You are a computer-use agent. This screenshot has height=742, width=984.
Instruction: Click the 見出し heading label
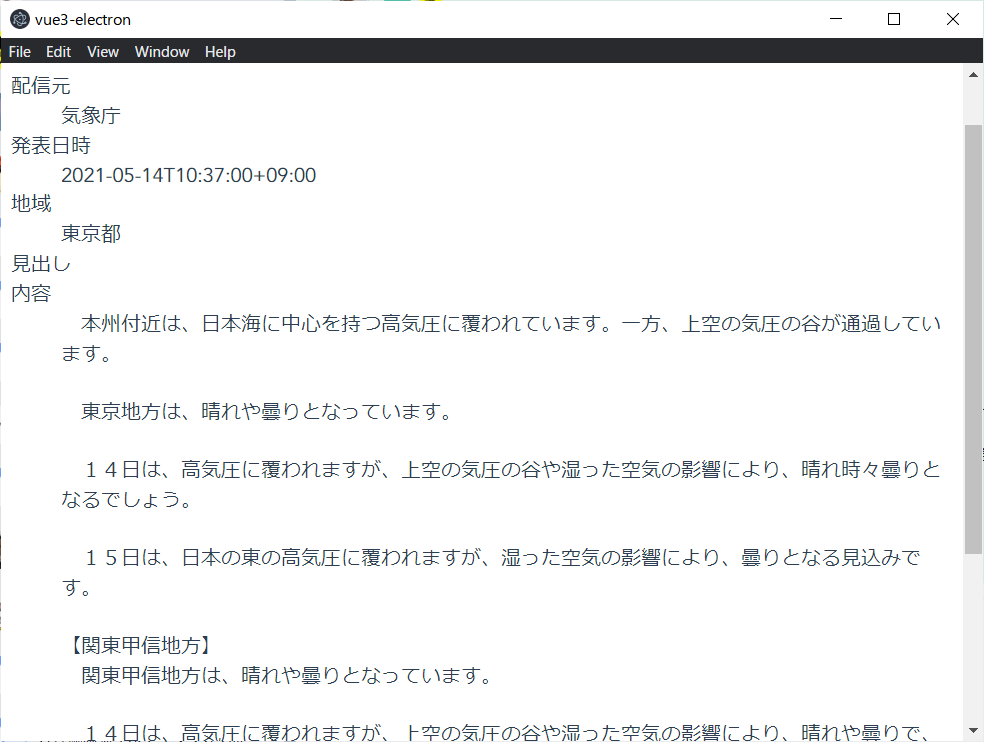pyautogui.click(x=40, y=263)
